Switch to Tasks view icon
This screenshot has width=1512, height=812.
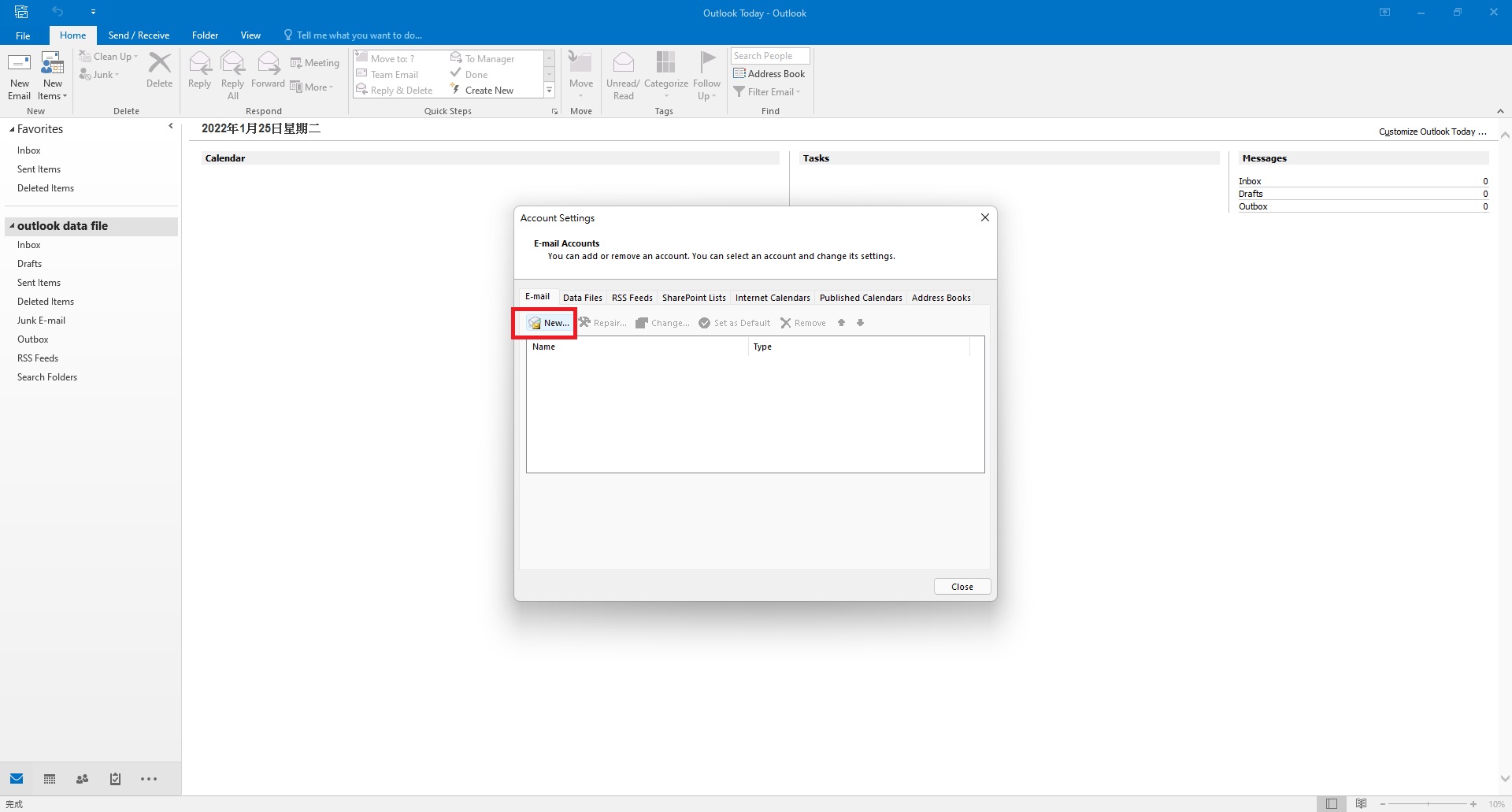coord(115,779)
